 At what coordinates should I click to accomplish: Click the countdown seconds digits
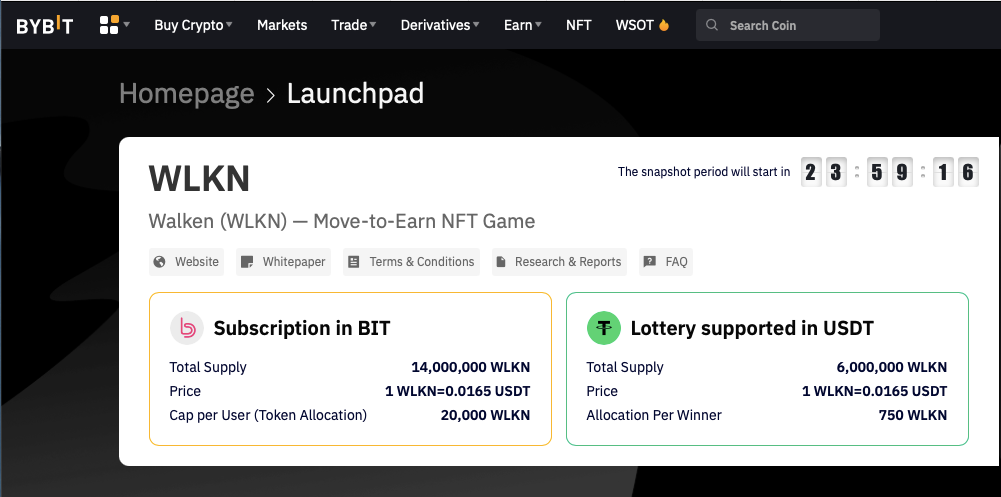(956, 172)
